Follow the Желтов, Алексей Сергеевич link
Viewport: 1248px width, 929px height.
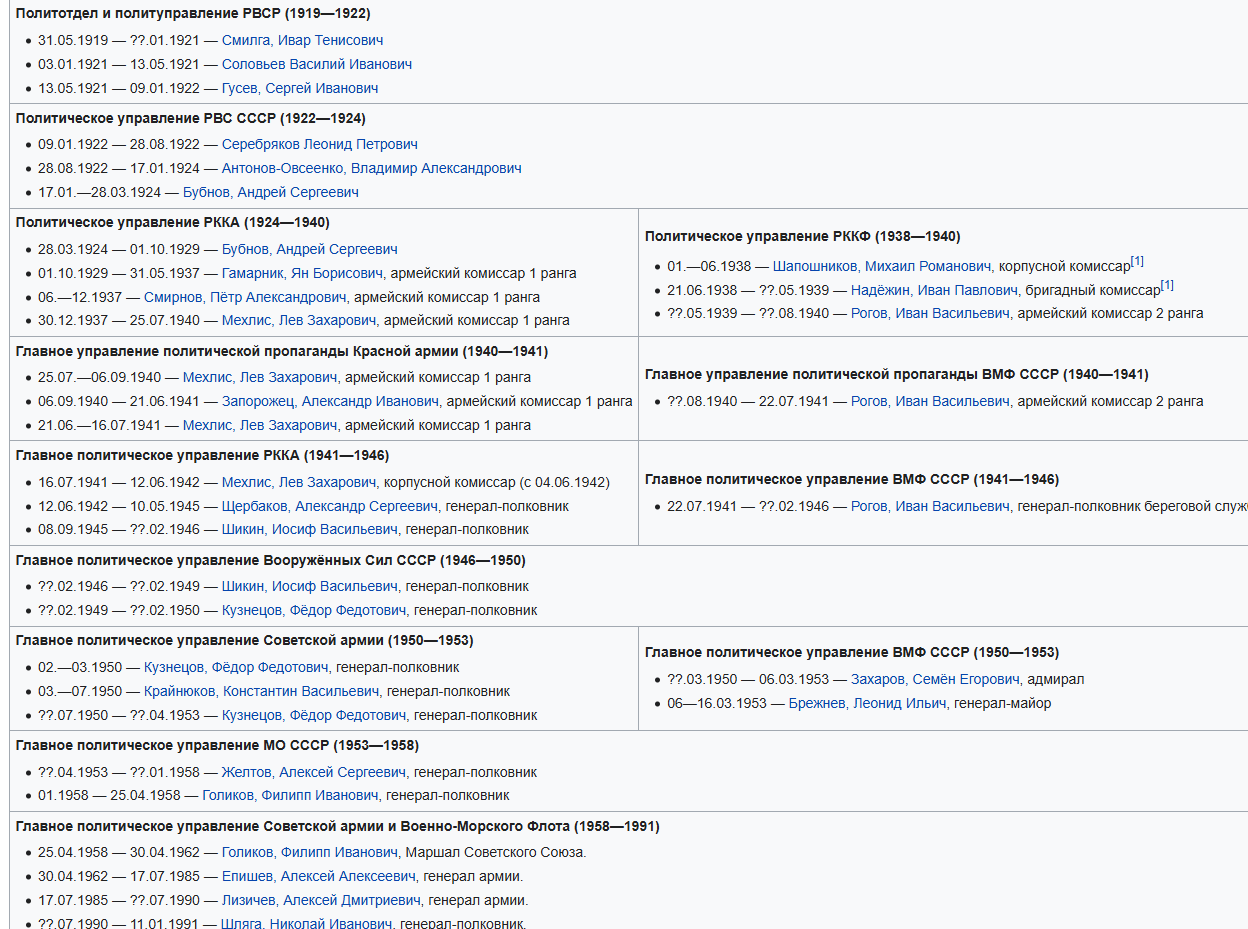point(313,772)
